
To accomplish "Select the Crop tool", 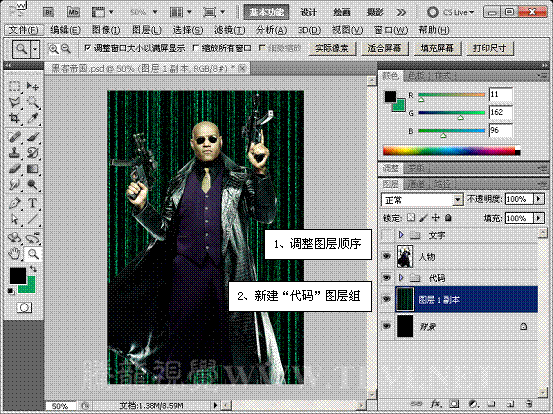I will [14, 118].
